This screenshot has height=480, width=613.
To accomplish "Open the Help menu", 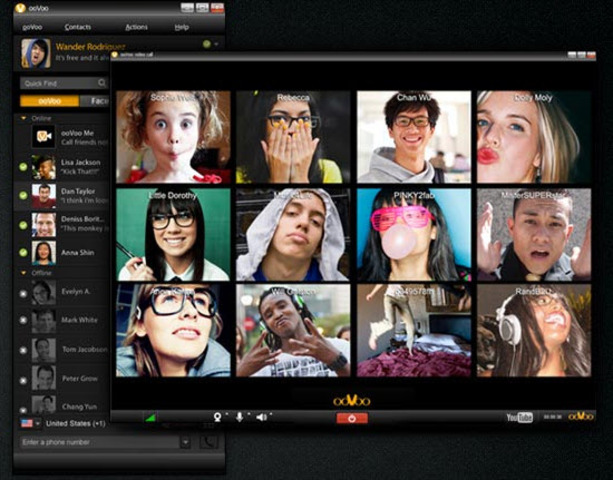I will coord(182,27).
